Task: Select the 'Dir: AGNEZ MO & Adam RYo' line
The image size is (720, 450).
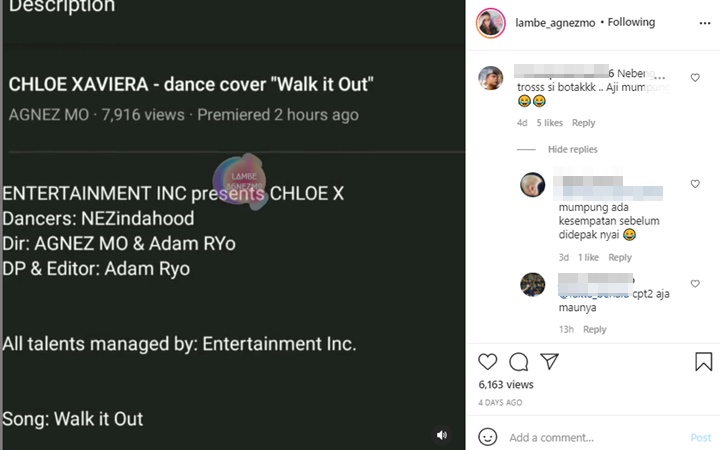Action: pos(119,243)
